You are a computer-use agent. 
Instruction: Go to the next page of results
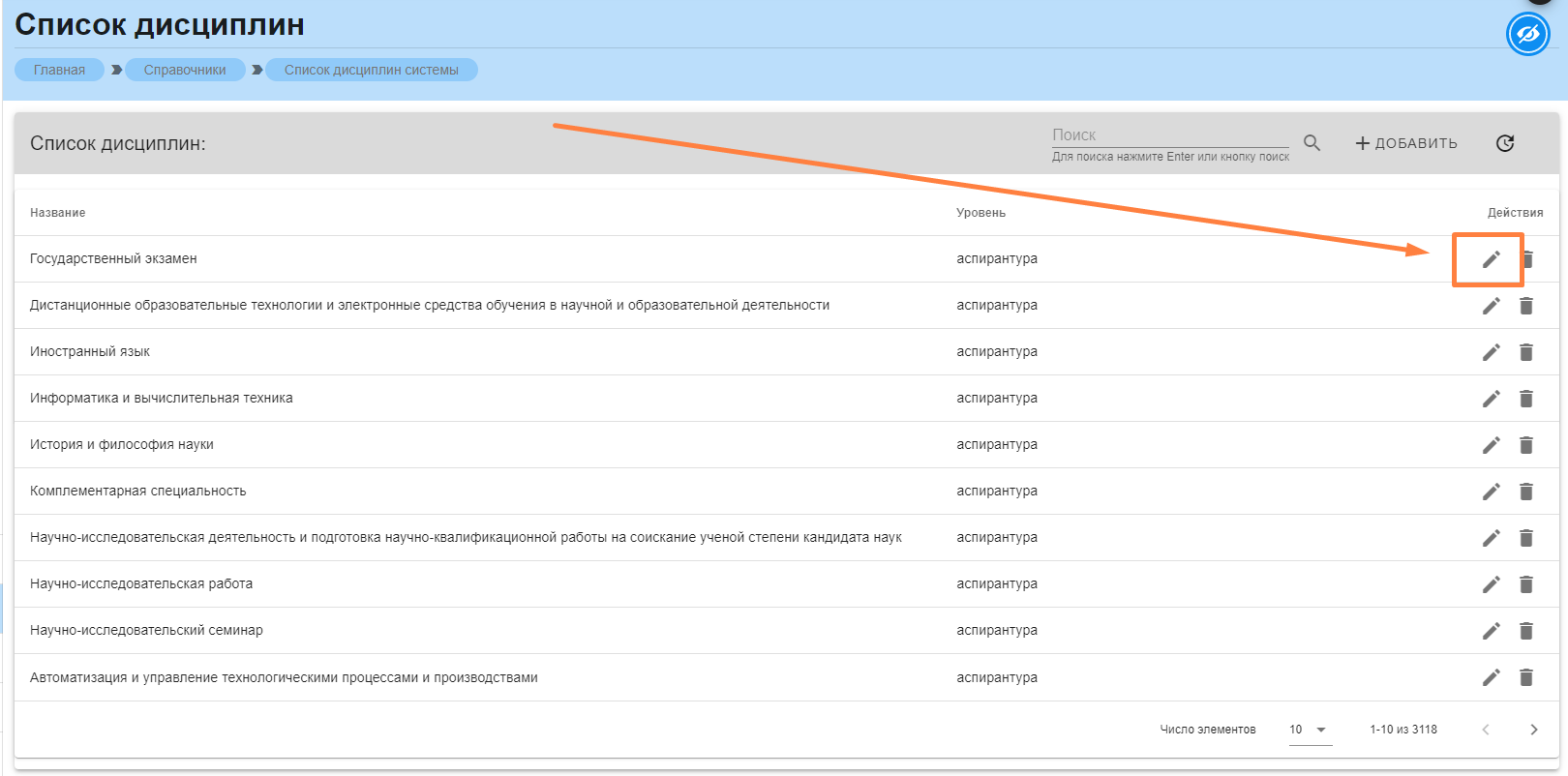click(x=1533, y=730)
